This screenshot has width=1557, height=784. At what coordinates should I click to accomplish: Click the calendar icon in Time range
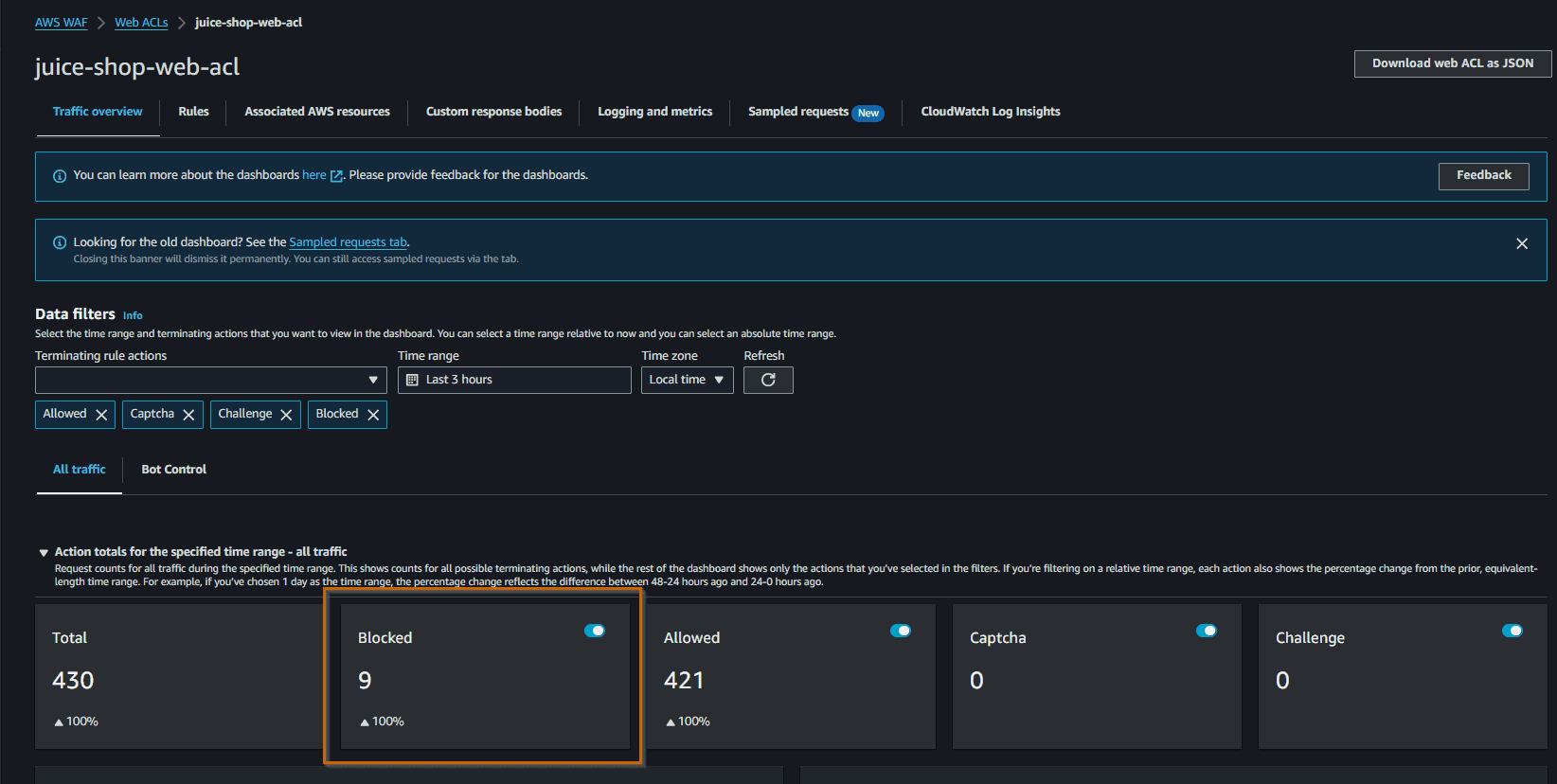(x=412, y=380)
